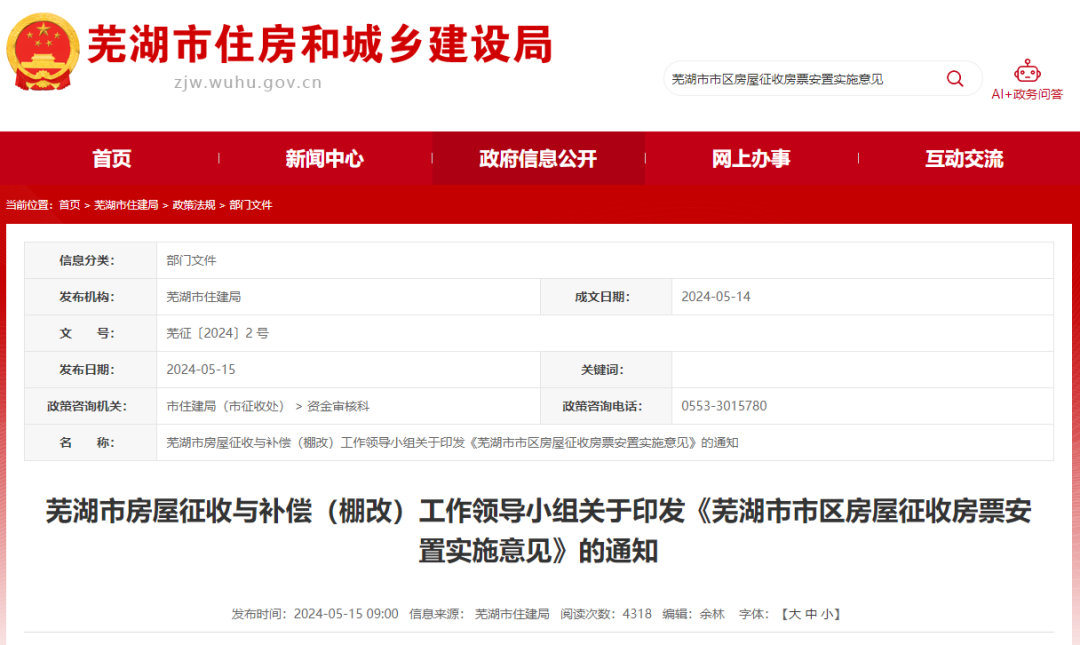The height and width of the screenshot is (645, 1080).
Task: Click the 信息分类 value 部门文件
Action: pyautogui.click(x=191, y=260)
